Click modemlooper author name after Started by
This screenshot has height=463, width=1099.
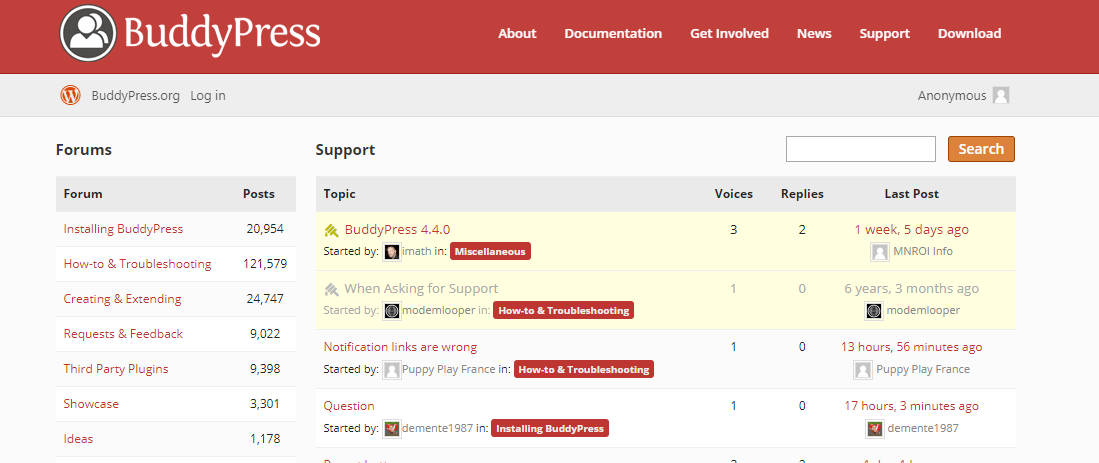click(439, 310)
